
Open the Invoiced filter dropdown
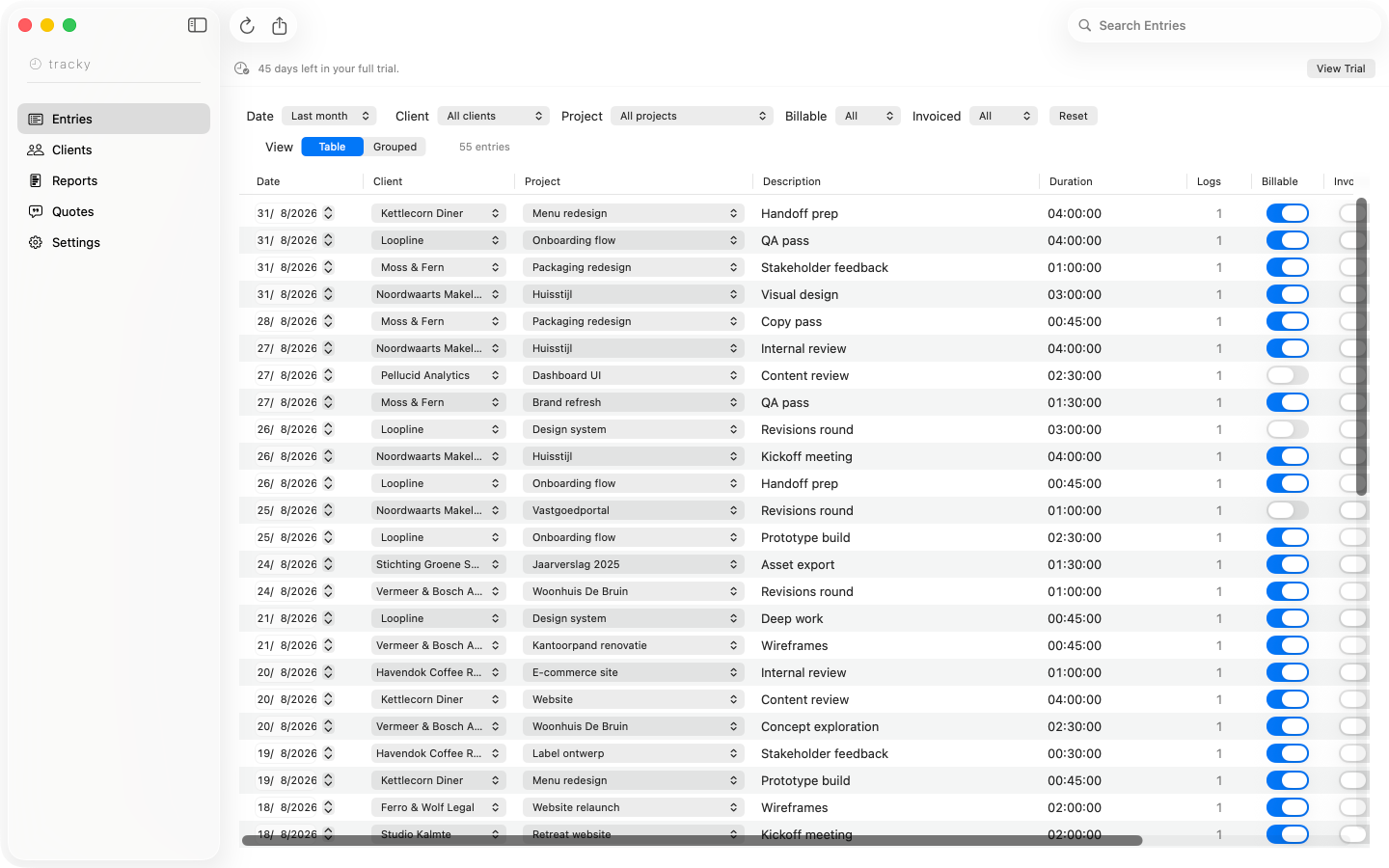click(1003, 117)
